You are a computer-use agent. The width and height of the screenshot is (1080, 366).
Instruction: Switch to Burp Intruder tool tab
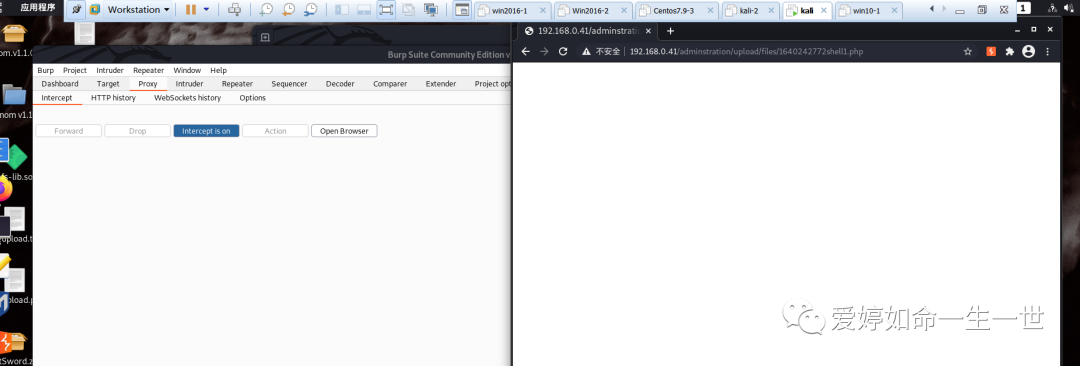coord(189,84)
